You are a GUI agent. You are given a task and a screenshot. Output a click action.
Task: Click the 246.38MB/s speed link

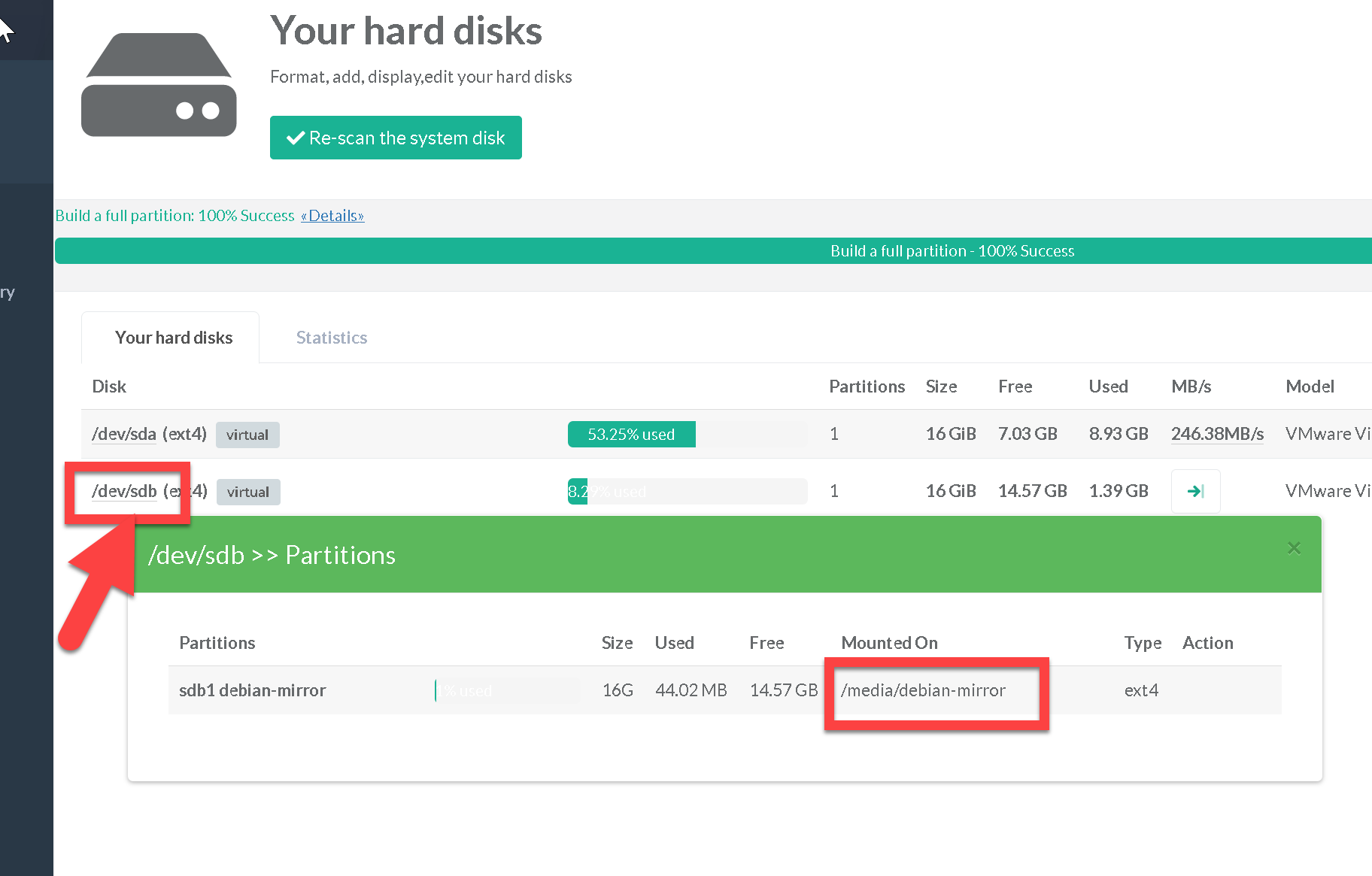[1217, 434]
